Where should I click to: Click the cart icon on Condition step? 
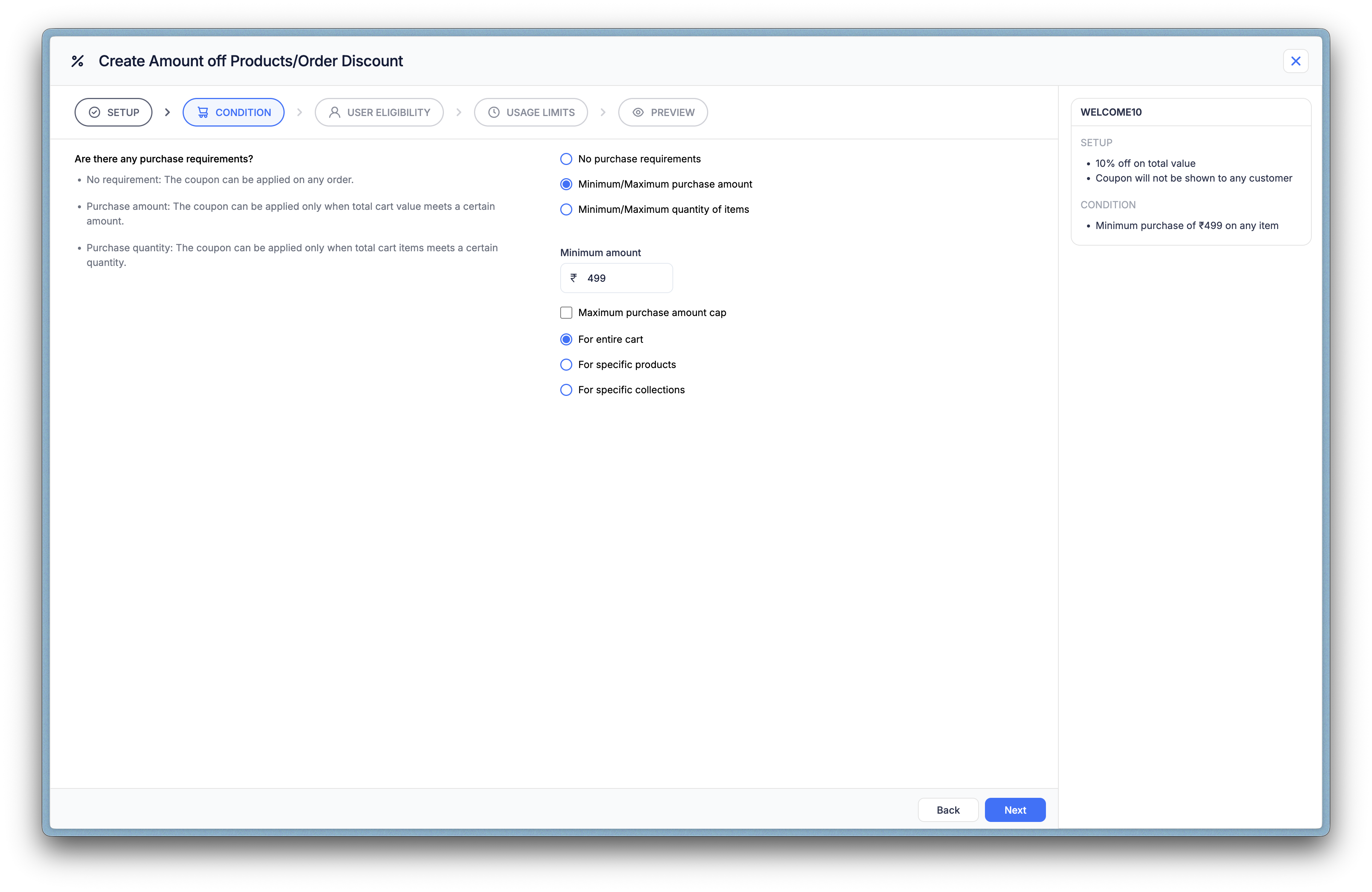click(x=203, y=112)
